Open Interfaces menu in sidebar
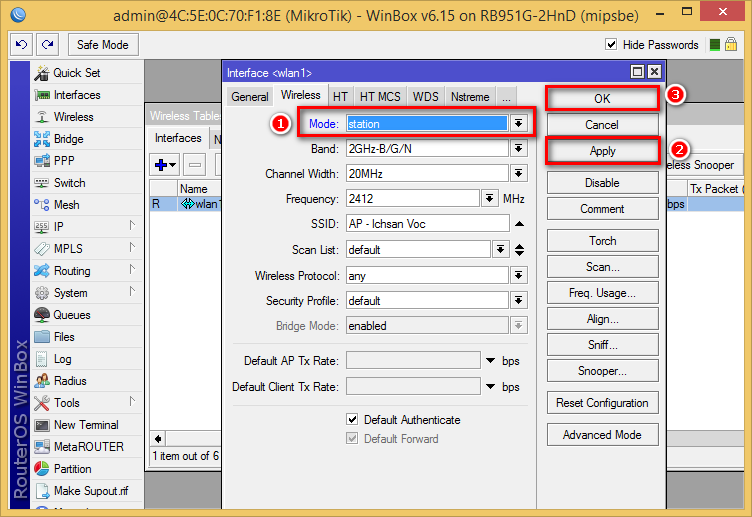Viewport: 752px width, 517px height. point(77,95)
